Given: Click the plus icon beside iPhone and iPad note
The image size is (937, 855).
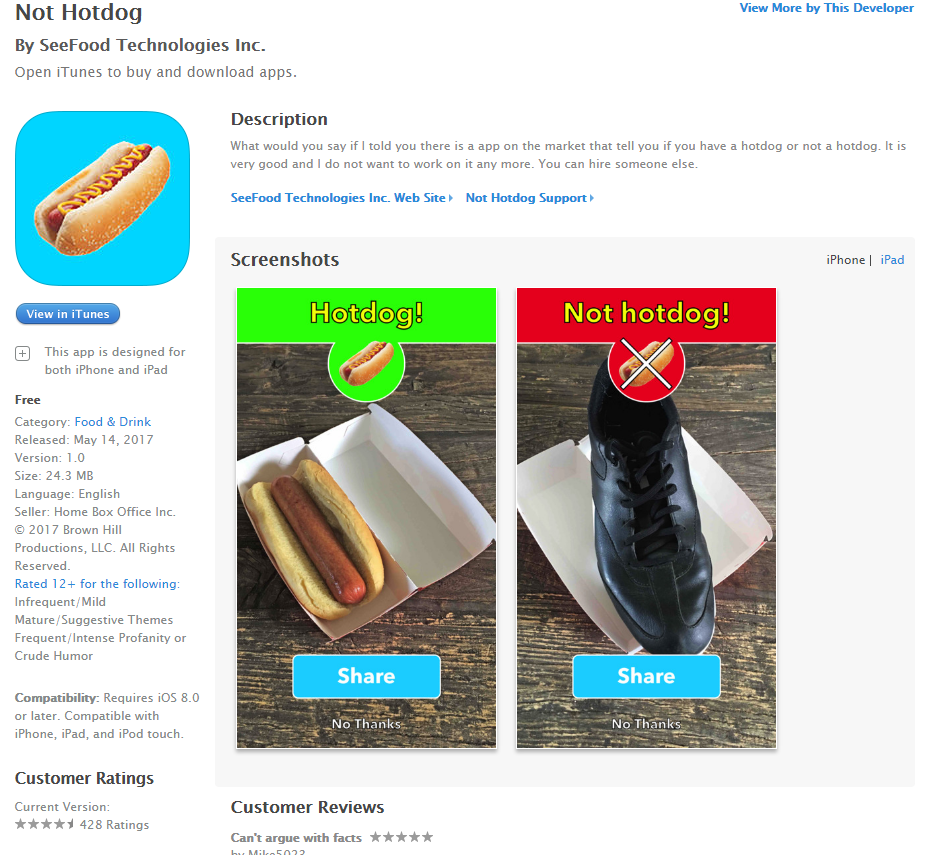Looking at the screenshot, I should [x=23, y=353].
